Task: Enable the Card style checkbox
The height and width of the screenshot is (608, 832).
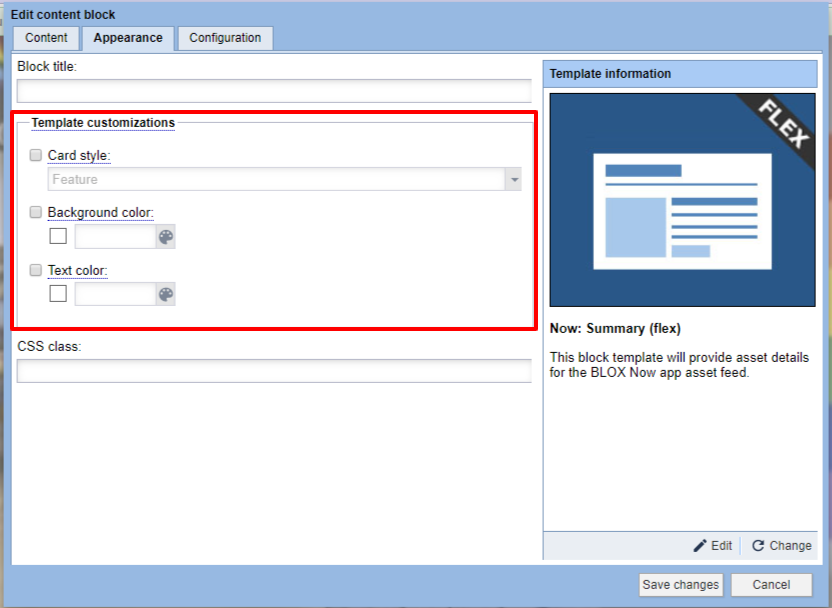Action: (36, 156)
